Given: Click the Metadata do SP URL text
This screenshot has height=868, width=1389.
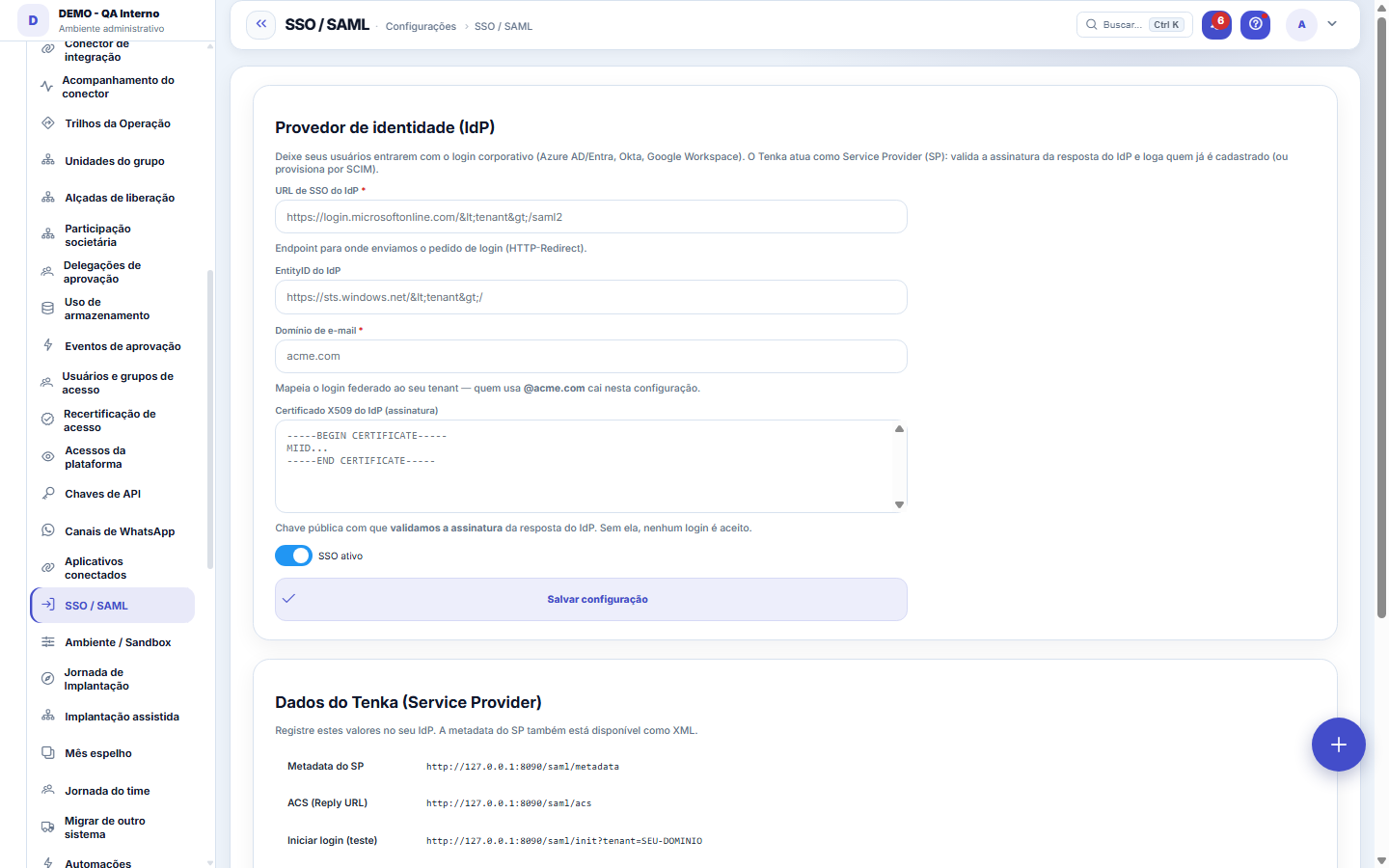Looking at the screenshot, I should (x=523, y=767).
